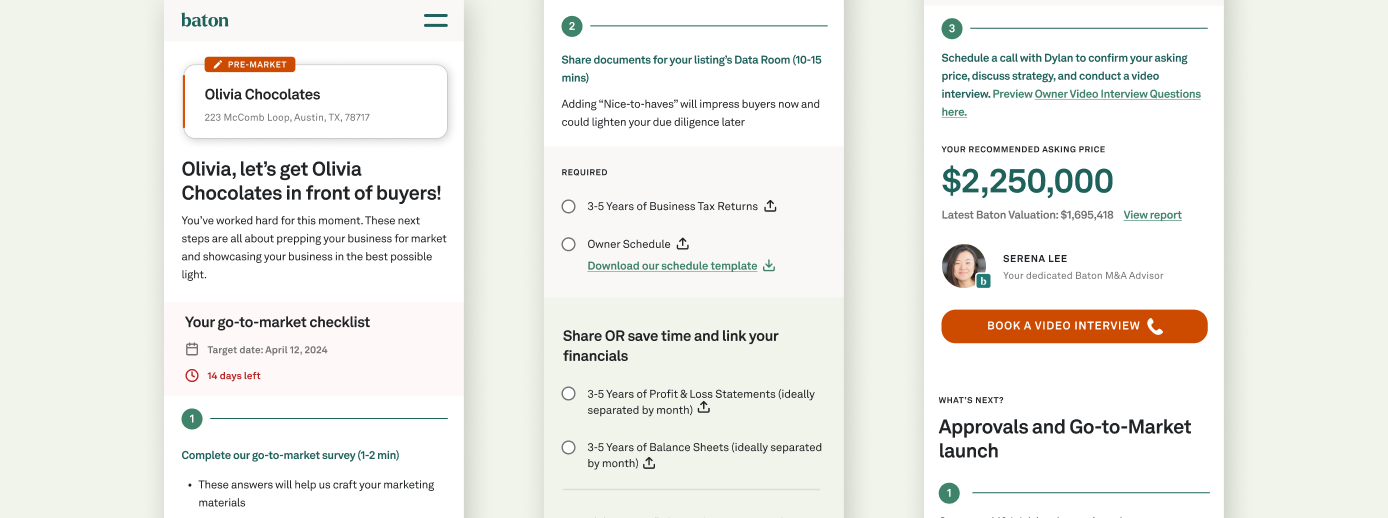Viewport: 1388px width, 518px height.
Task: Click upload icon next to Owner Schedule
Action: pyautogui.click(x=683, y=244)
